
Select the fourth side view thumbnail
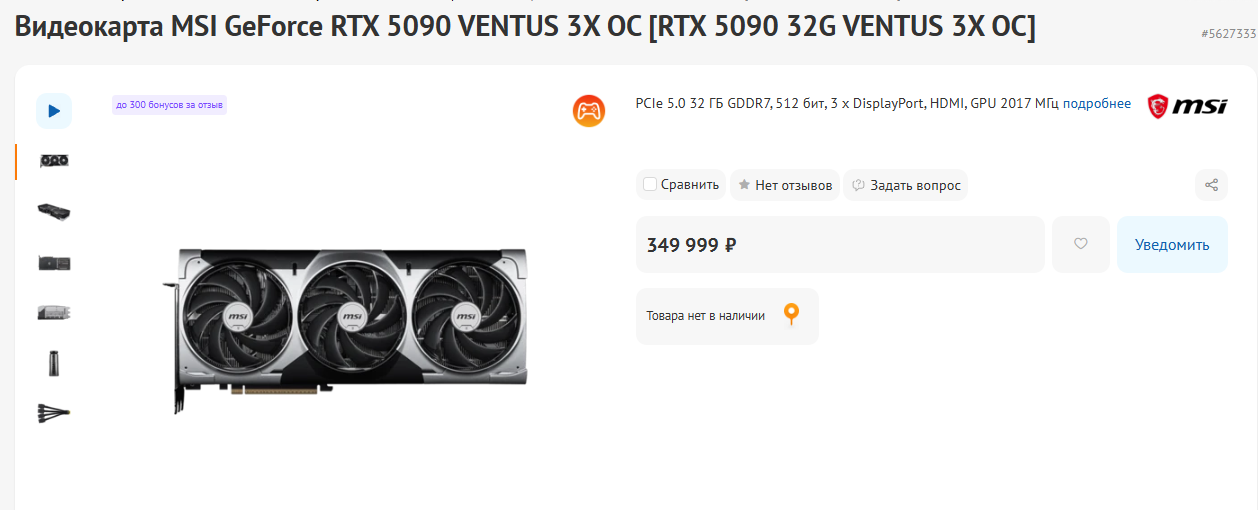point(54,313)
